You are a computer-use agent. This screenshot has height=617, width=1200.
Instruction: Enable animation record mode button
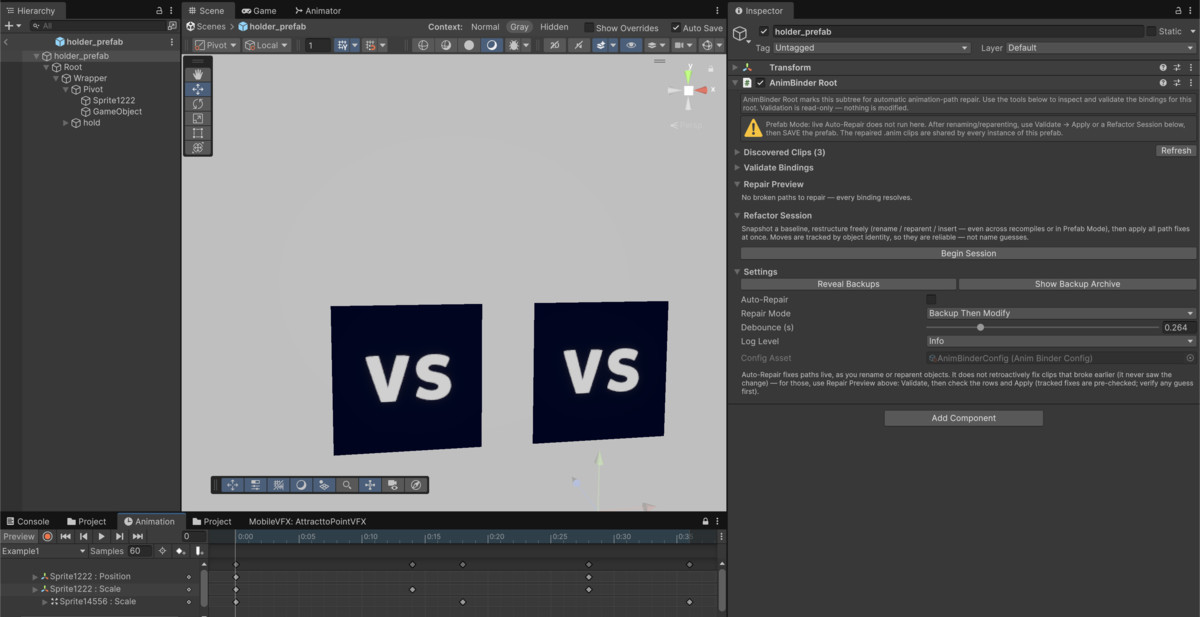point(47,537)
